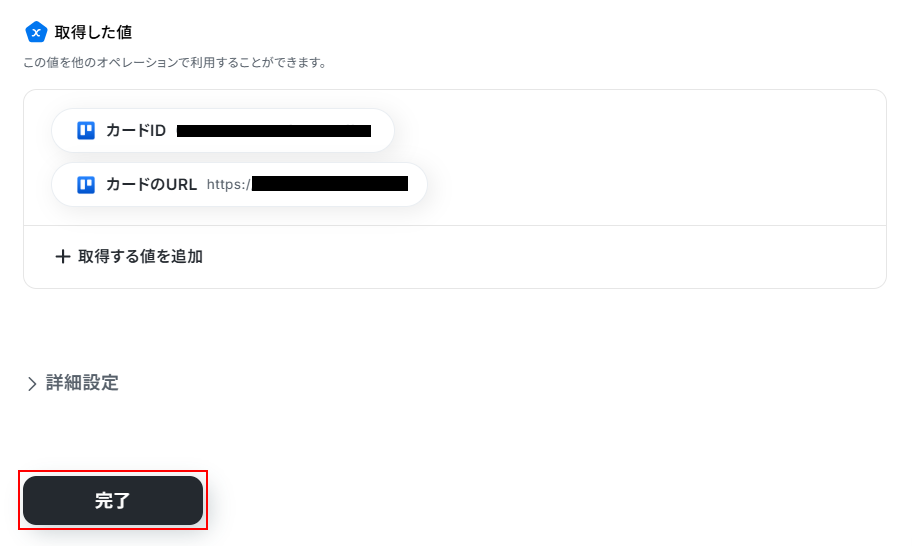Click the blue pentagon icon beside 取得した値
The width and height of the screenshot is (912, 546).
click(x=36, y=32)
